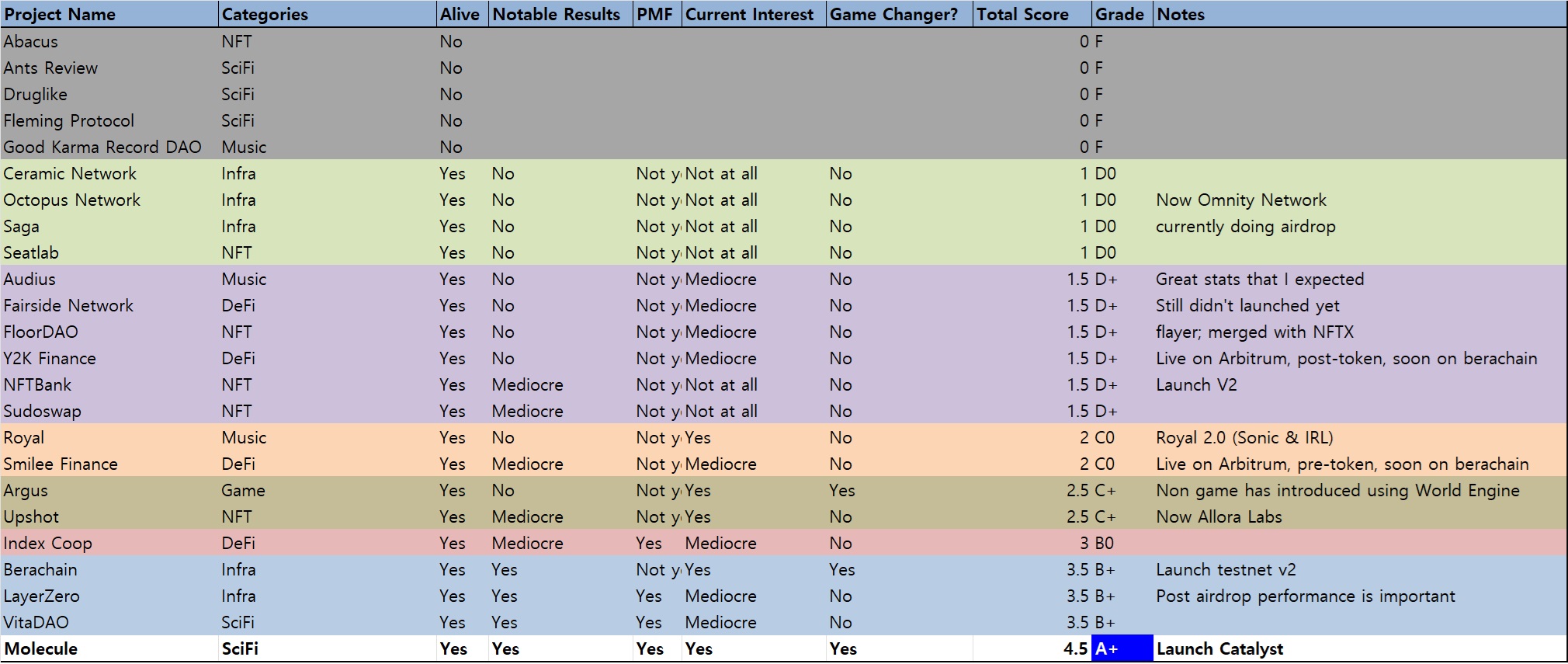
Task: Click Smilee Finance's C0 grade
Action: point(1122,464)
